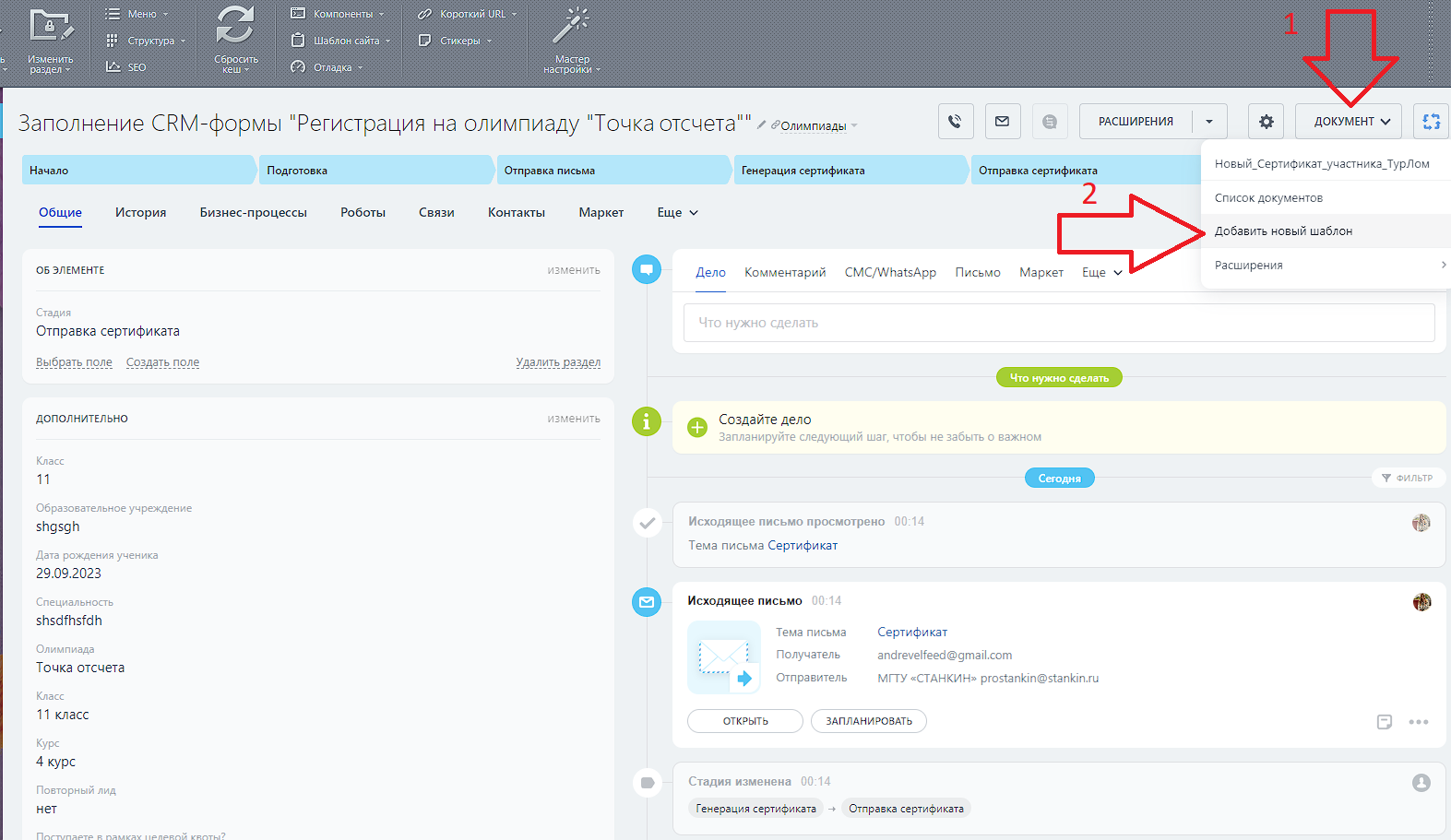Open the gear settings button
The height and width of the screenshot is (840, 1451).
tap(1267, 121)
